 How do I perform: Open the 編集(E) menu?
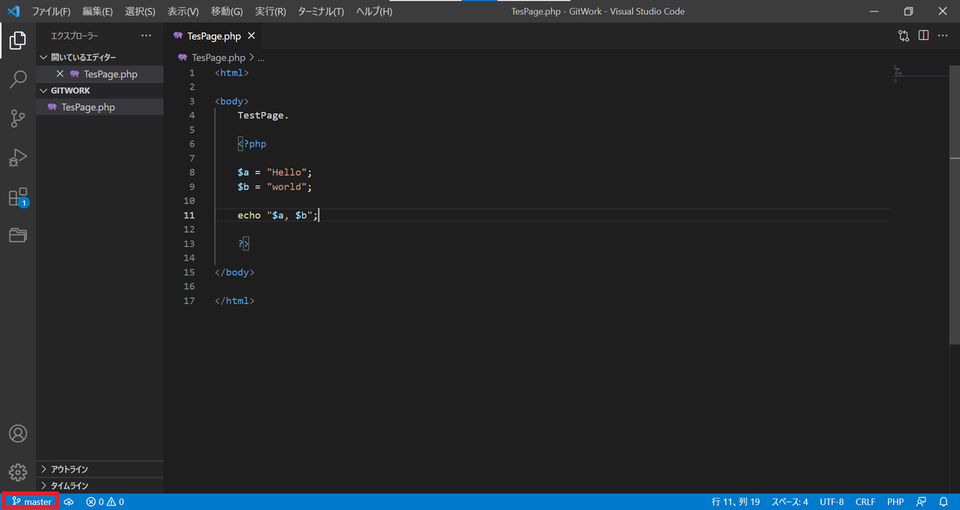pyautogui.click(x=97, y=12)
